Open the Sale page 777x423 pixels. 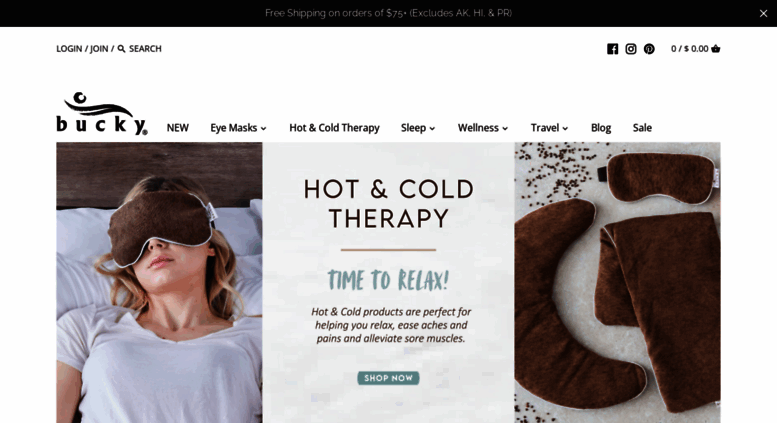tap(642, 128)
